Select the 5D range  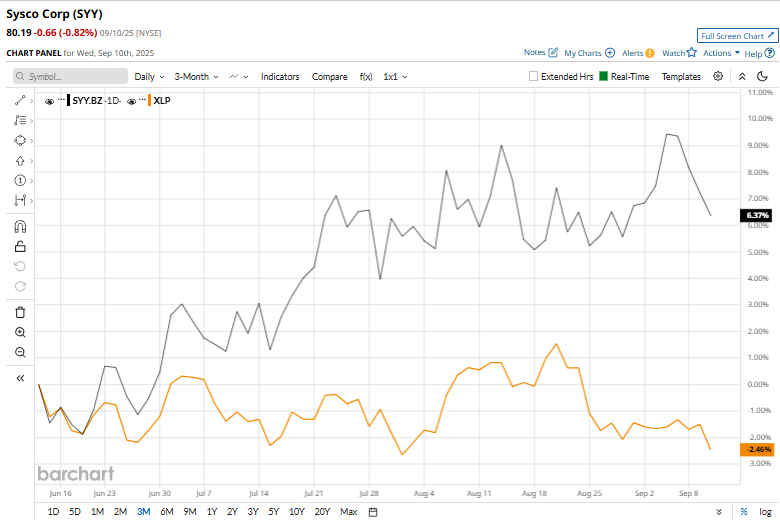(x=75, y=512)
